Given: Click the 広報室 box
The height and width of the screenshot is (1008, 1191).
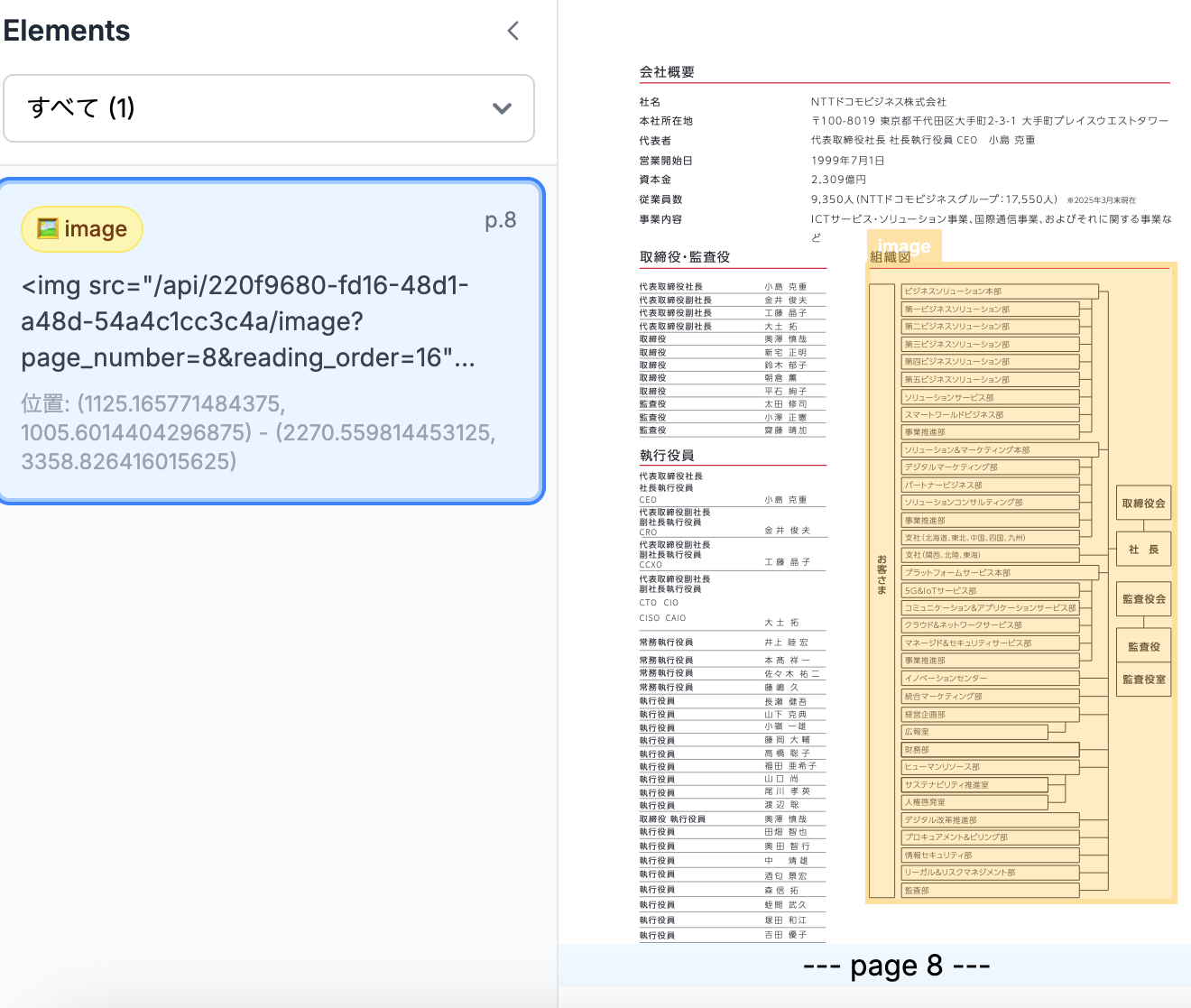Looking at the screenshot, I should (974, 732).
